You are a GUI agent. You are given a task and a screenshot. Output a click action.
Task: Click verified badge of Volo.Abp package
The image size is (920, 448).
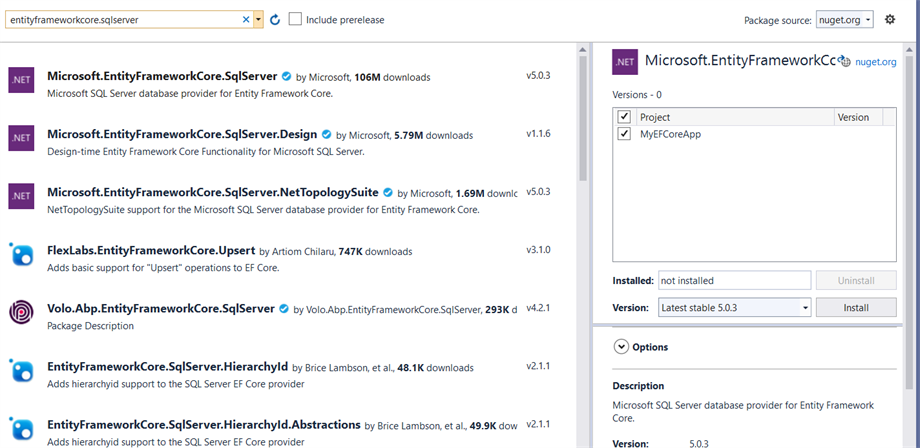pyautogui.click(x=284, y=308)
